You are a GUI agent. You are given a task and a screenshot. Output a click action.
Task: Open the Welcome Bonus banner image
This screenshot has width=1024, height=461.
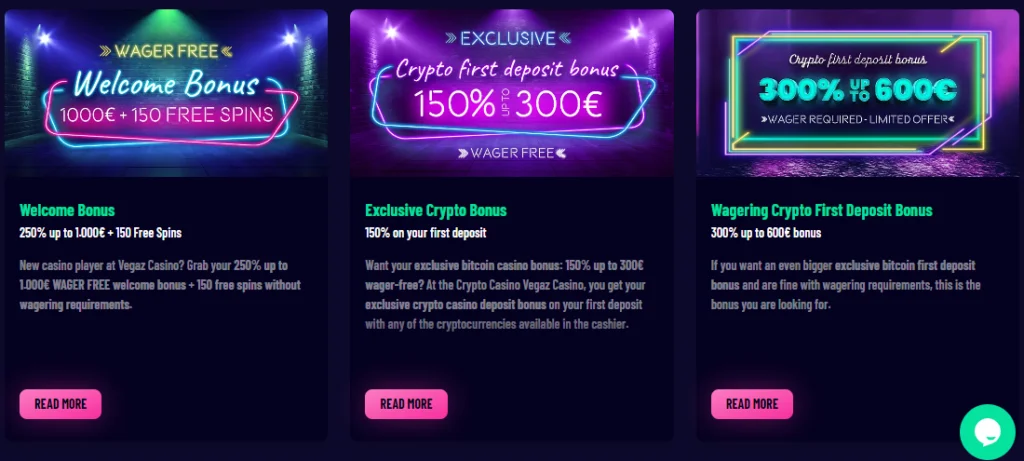[166, 93]
